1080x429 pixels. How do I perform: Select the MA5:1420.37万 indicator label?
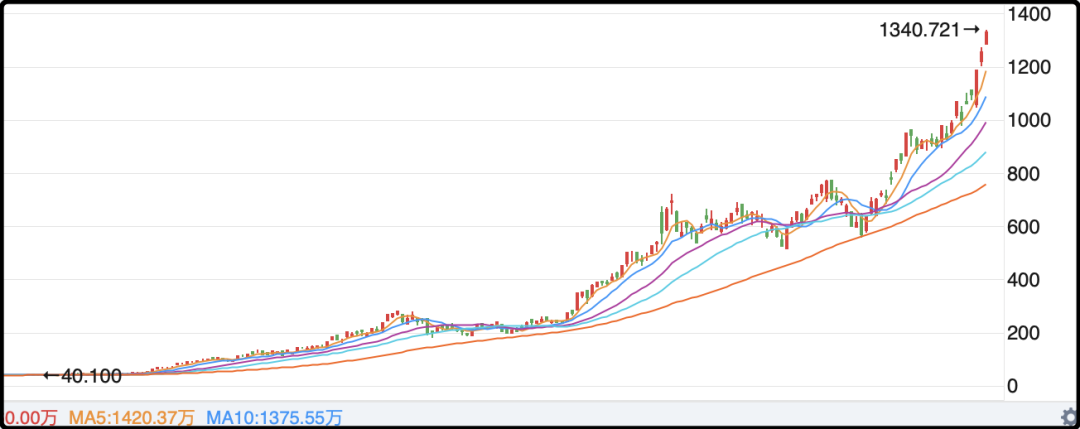pyautogui.click(x=132, y=417)
